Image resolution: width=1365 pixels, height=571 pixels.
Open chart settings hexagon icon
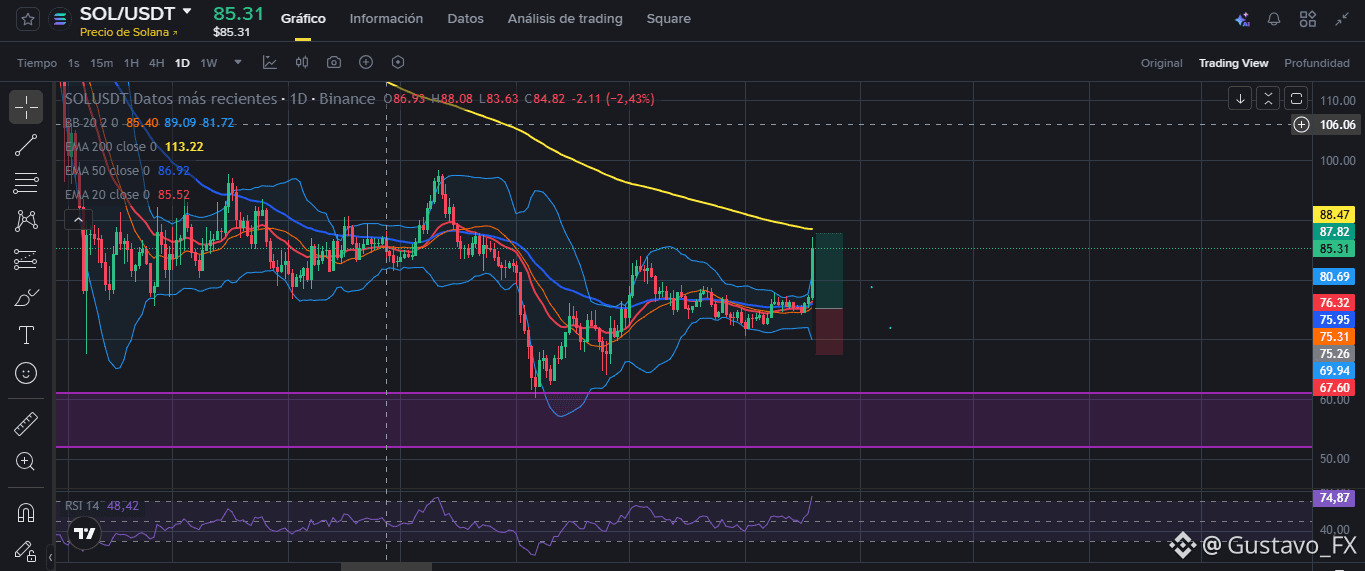398,62
